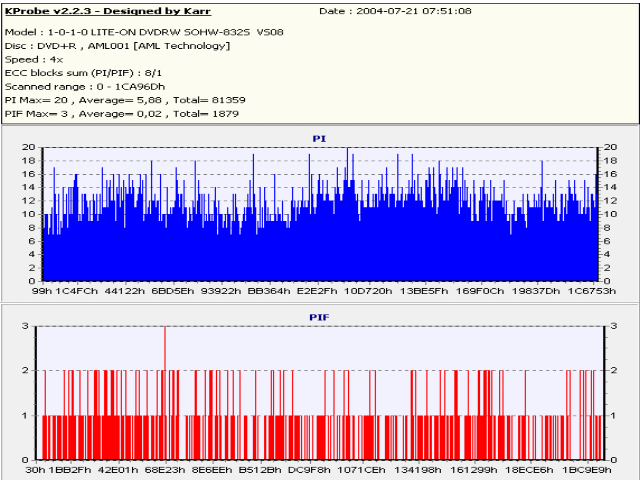Click the PIF Max= 3 statistics line

[122, 114]
